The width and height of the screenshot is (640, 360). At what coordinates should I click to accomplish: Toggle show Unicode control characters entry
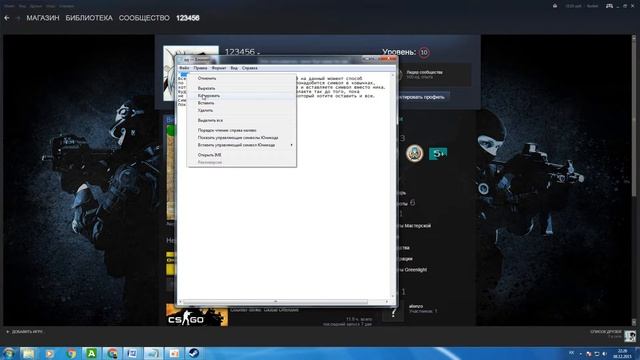242,138
